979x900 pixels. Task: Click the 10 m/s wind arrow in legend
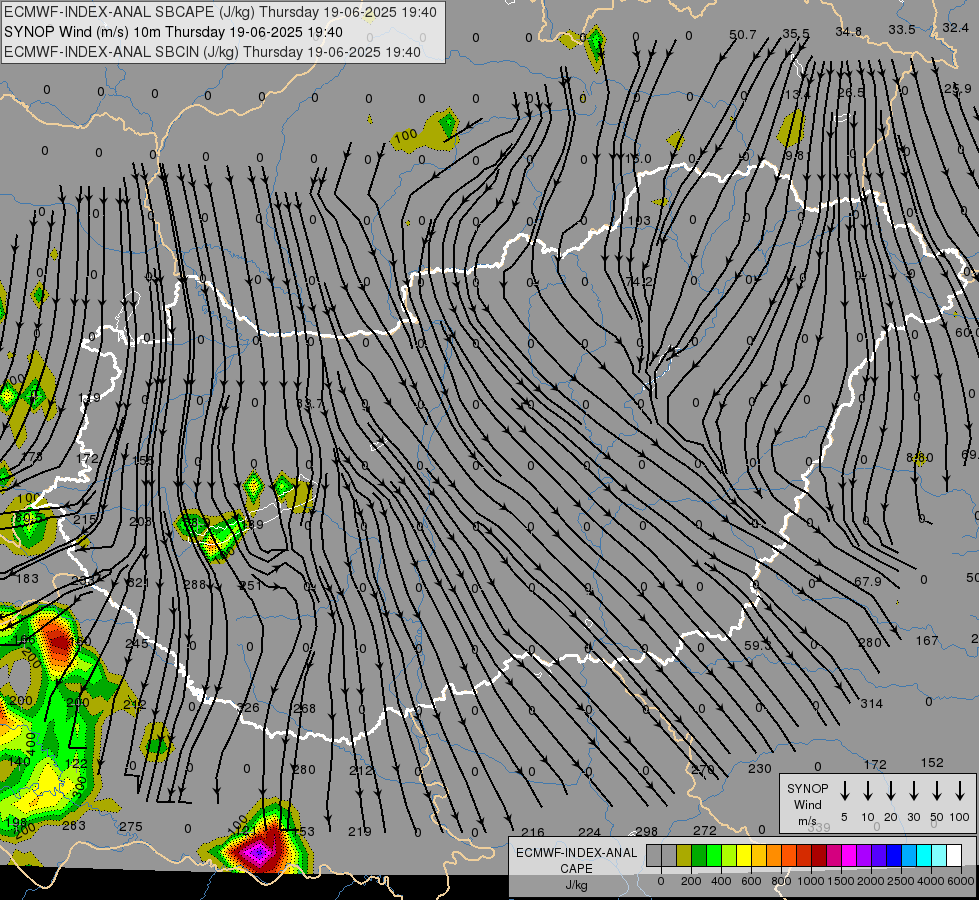pos(868,791)
